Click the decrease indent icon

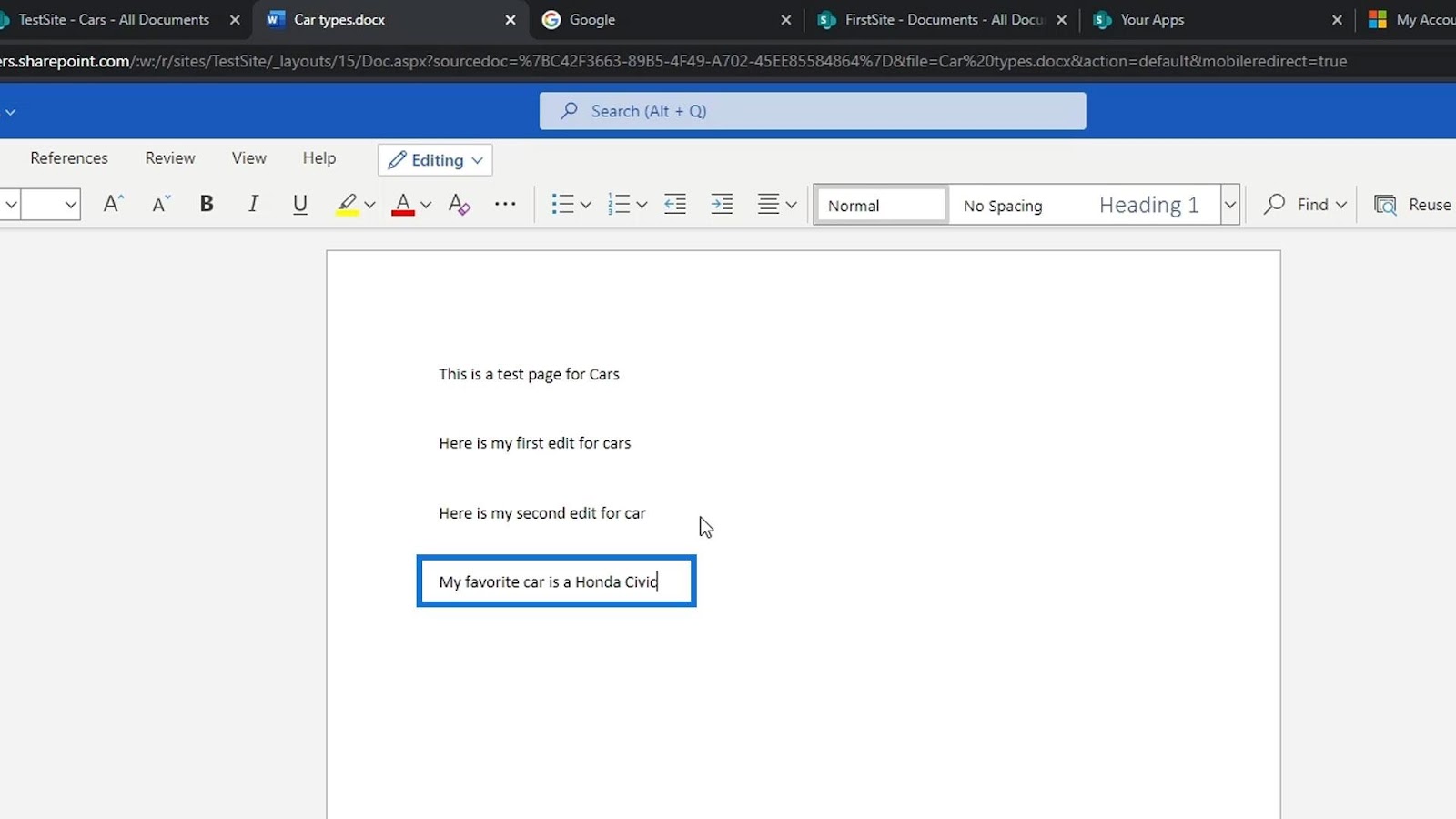coord(675,205)
